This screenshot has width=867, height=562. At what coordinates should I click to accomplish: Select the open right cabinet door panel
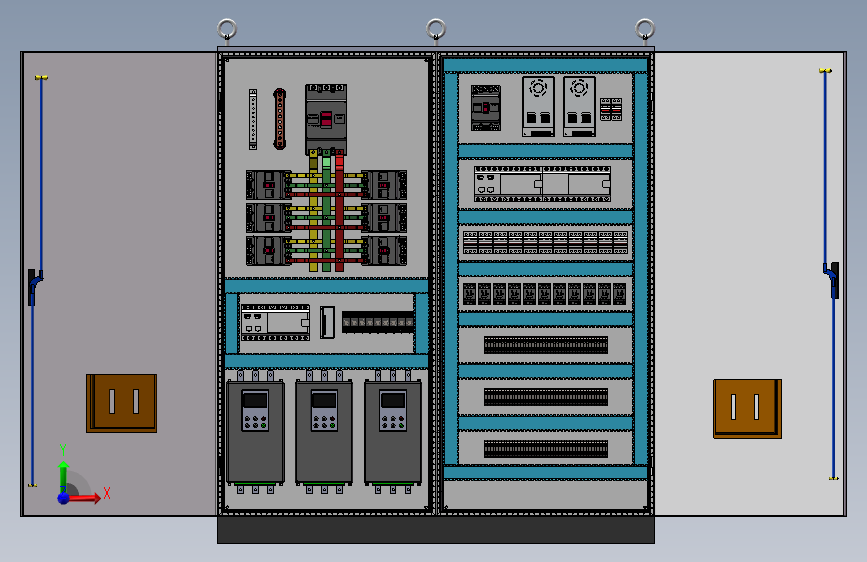(750, 284)
